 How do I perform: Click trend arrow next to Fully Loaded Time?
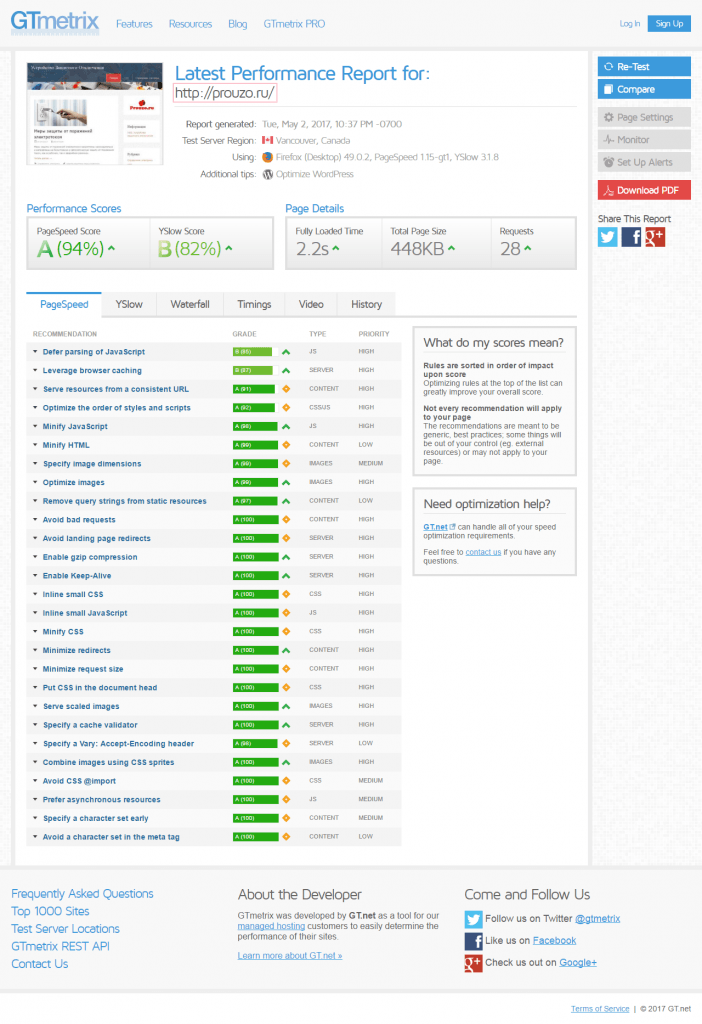click(336, 248)
